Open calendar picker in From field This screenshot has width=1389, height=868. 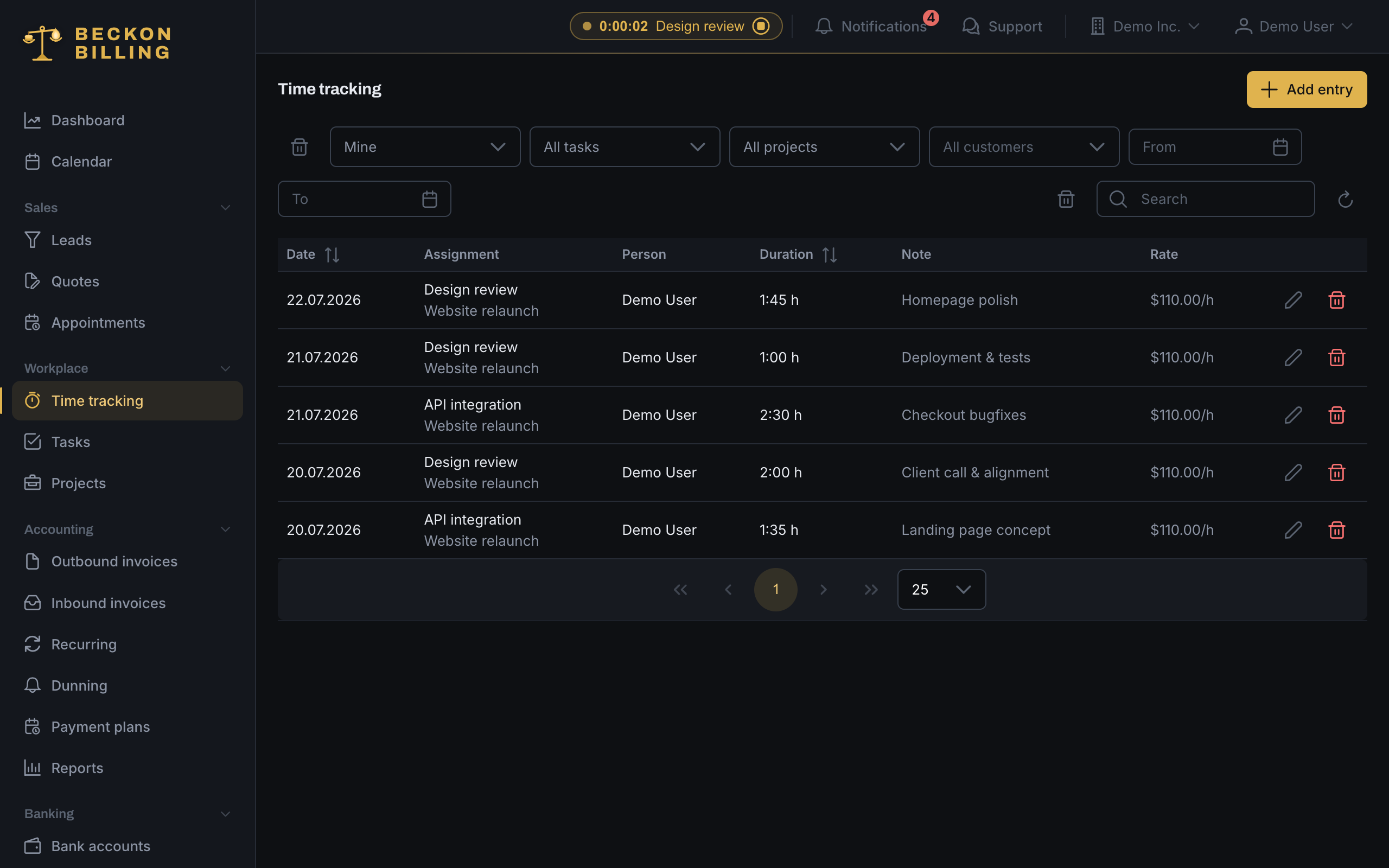click(x=1280, y=147)
